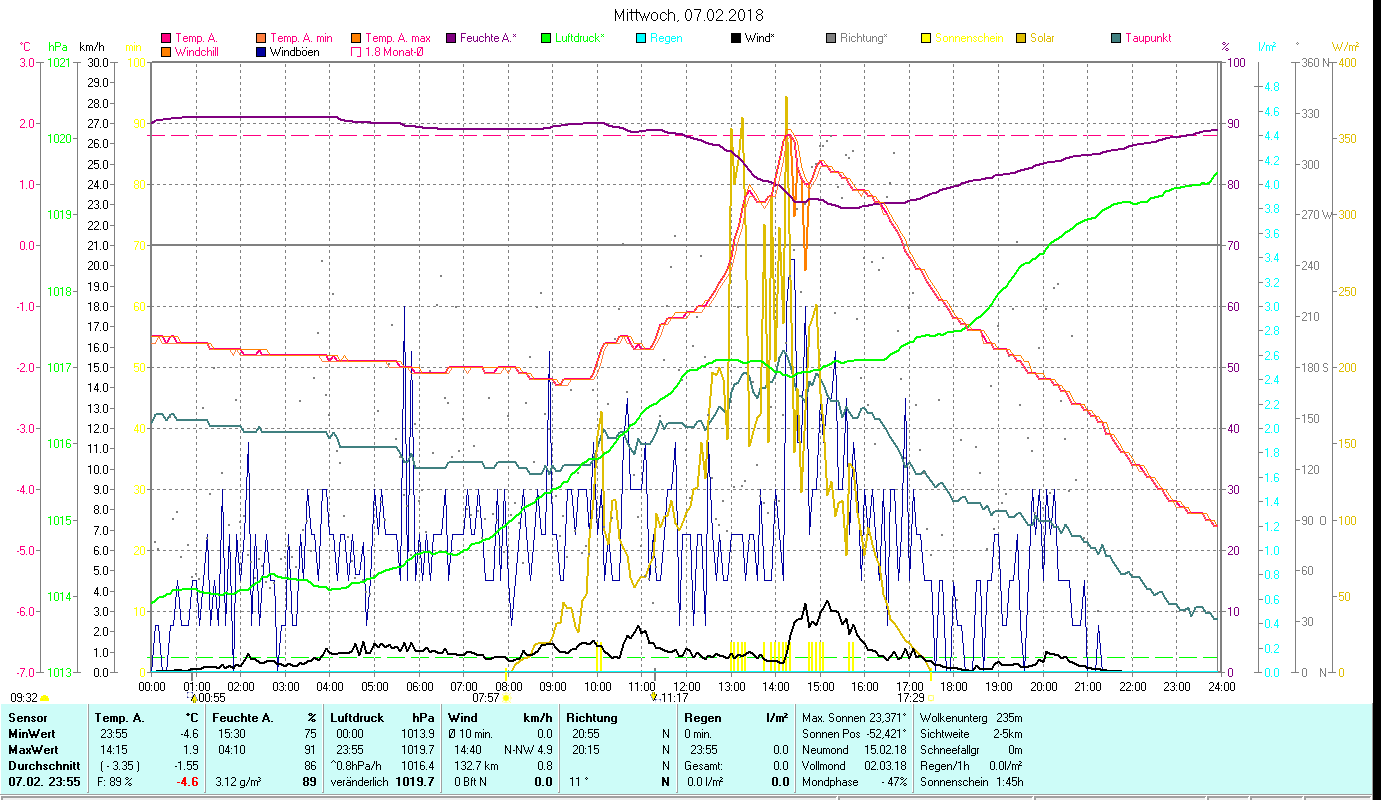Screen dimensions: 1381x800
Task: Click the black Wind legend swatch
Action: [735, 38]
